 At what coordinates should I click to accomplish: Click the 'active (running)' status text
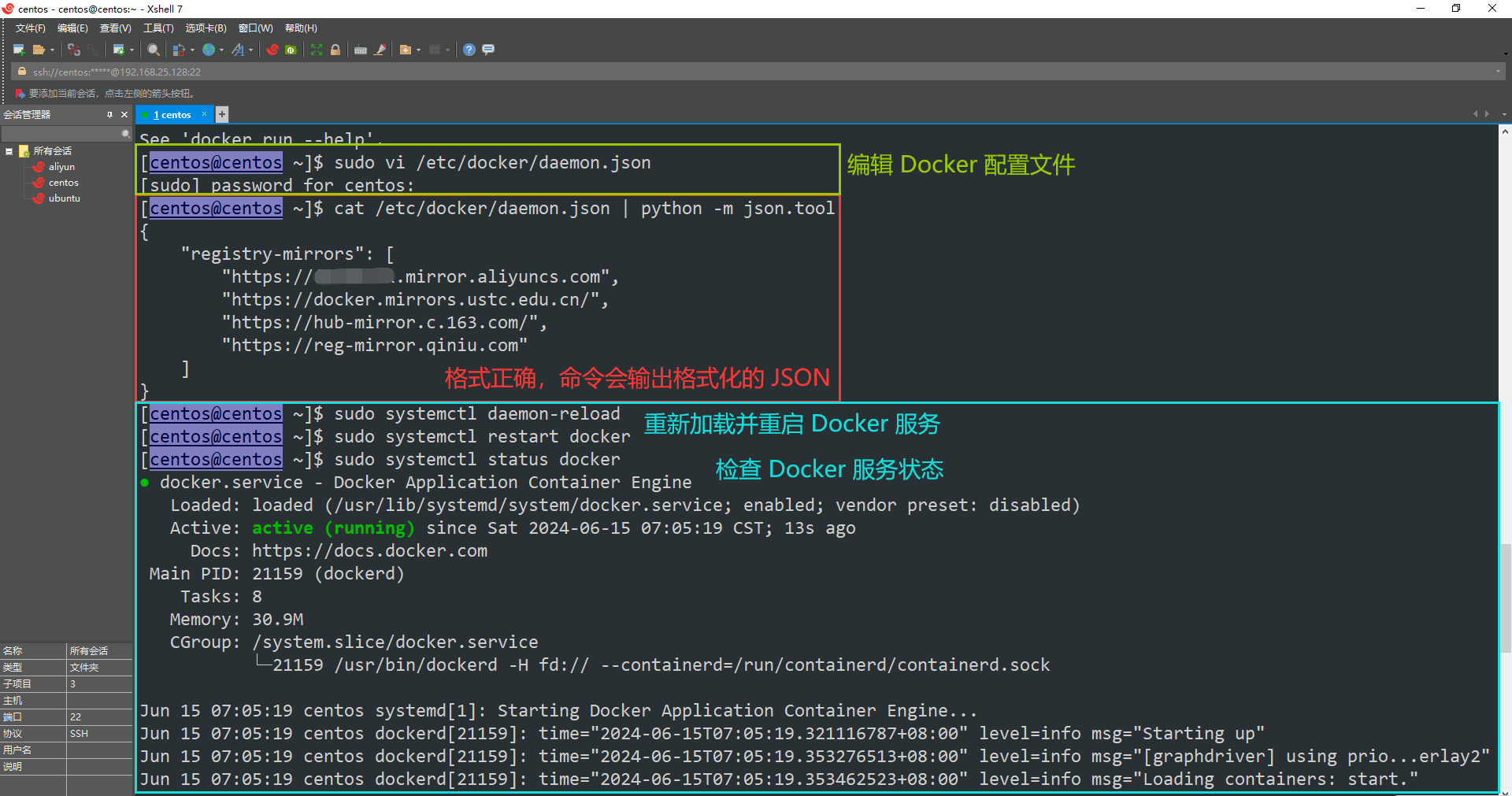(x=333, y=528)
